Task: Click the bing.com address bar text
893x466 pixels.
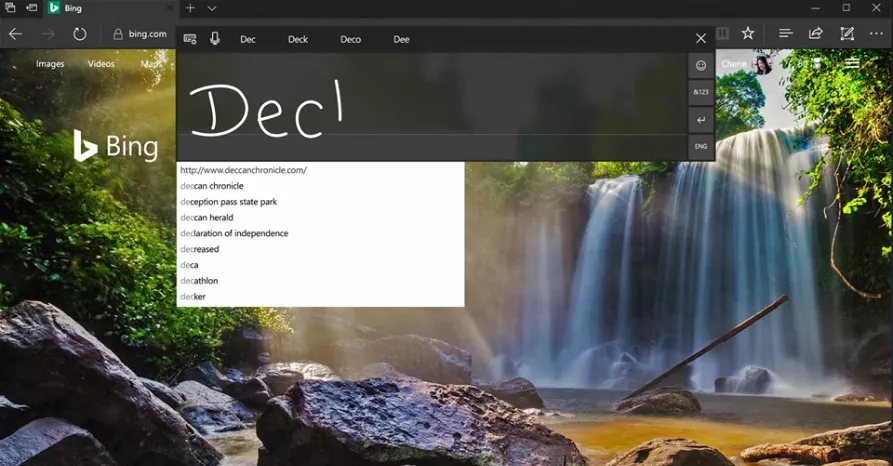Action: point(148,34)
